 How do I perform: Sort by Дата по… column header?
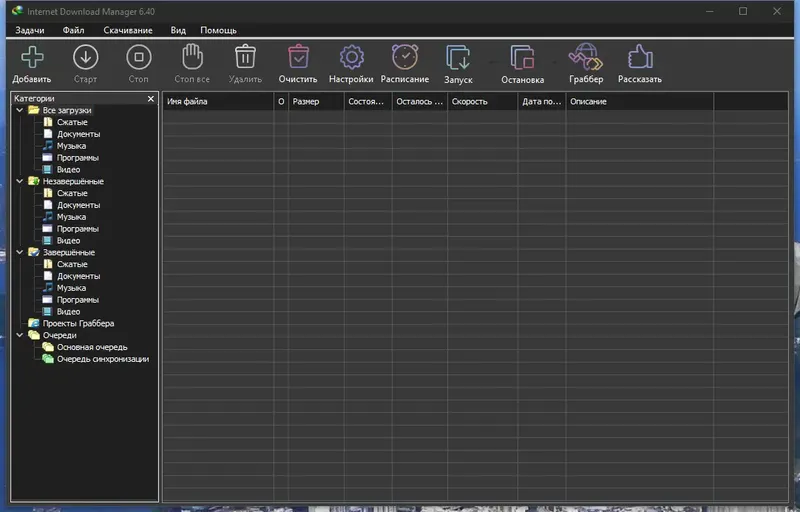pyautogui.click(x=542, y=101)
